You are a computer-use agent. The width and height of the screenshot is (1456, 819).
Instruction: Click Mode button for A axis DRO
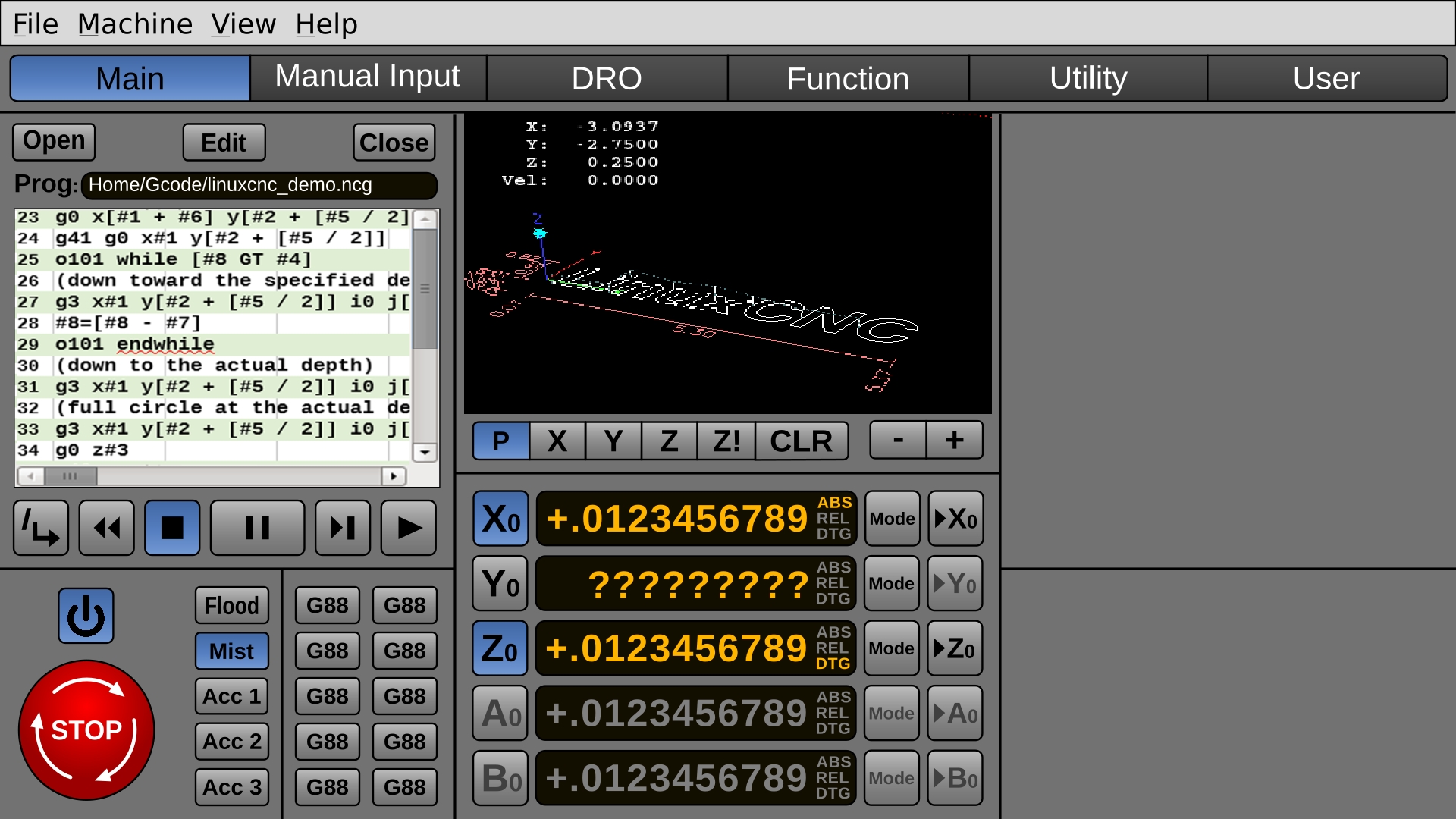(x=892, y=714)
